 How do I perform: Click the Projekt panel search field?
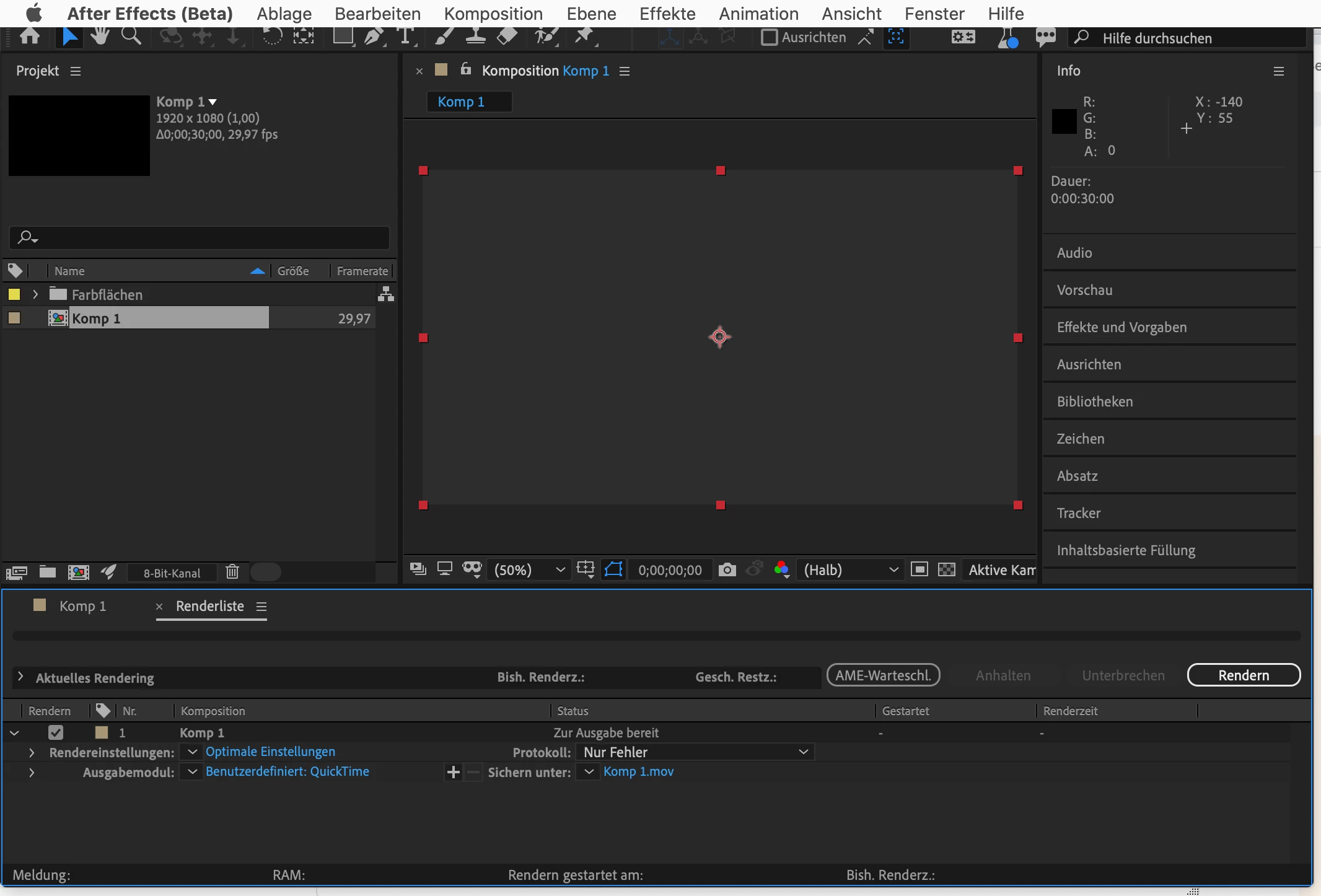coord(200,237)
